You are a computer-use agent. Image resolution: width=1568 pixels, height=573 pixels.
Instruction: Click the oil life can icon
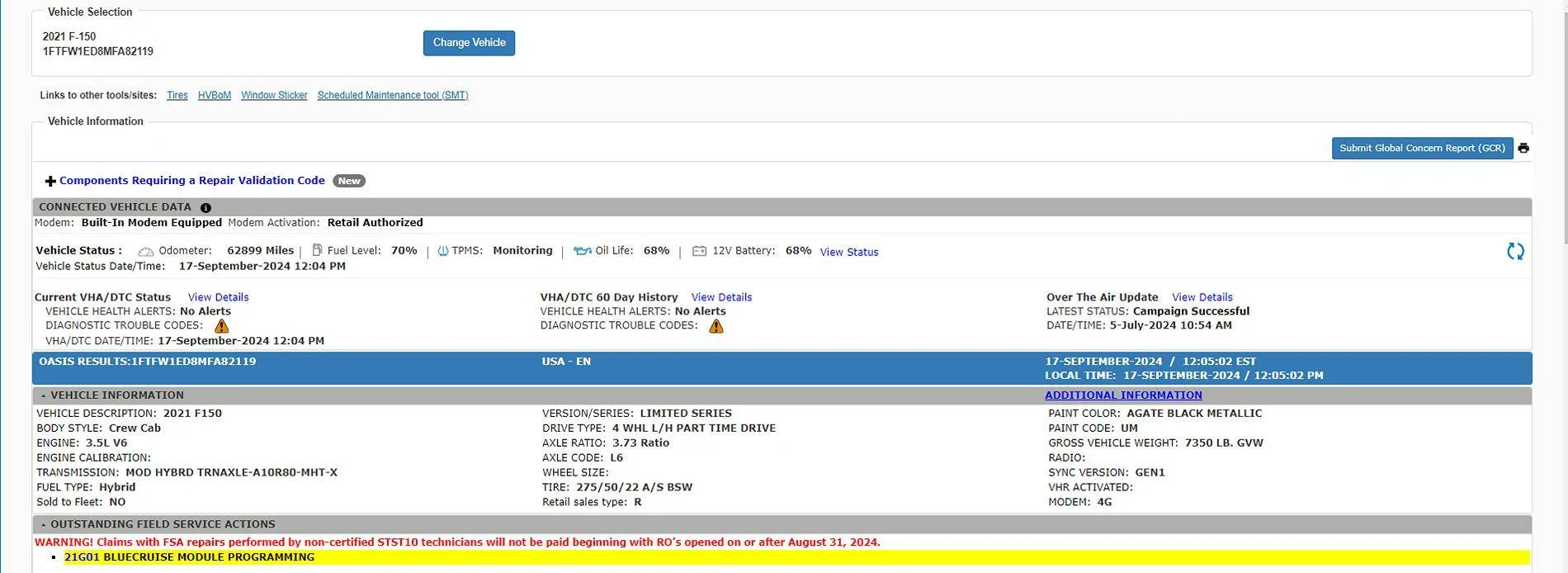click(x=583, y=251)
